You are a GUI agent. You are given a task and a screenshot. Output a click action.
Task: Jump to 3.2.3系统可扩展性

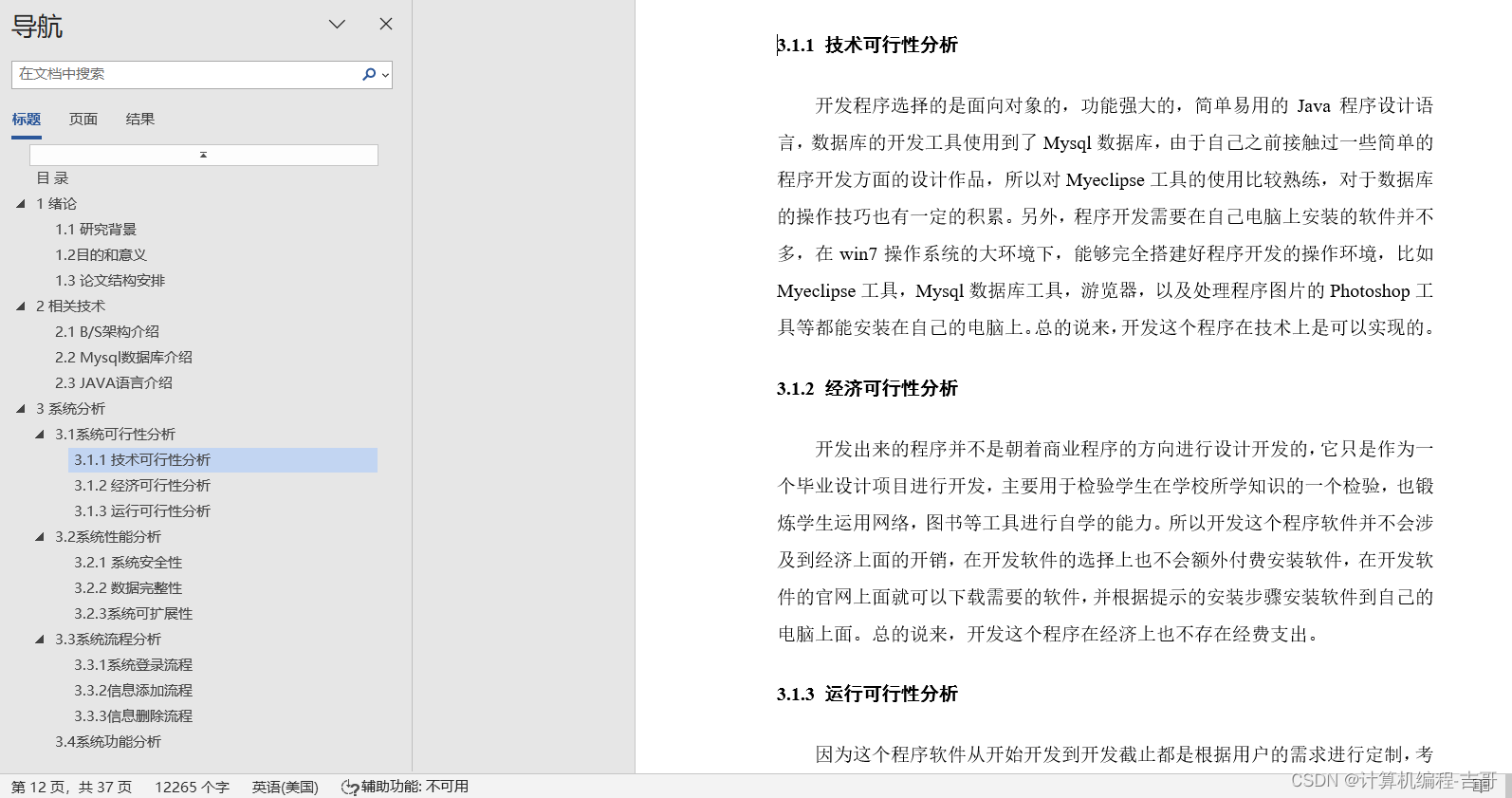tap(134, 614)
